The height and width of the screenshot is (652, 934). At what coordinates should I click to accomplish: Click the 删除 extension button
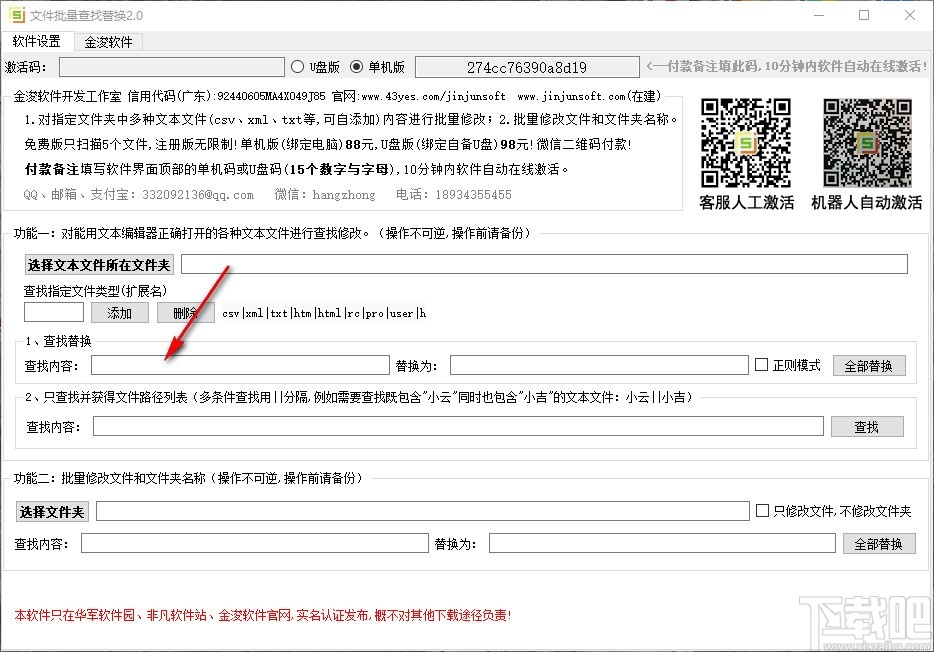[x=185, y=313]
